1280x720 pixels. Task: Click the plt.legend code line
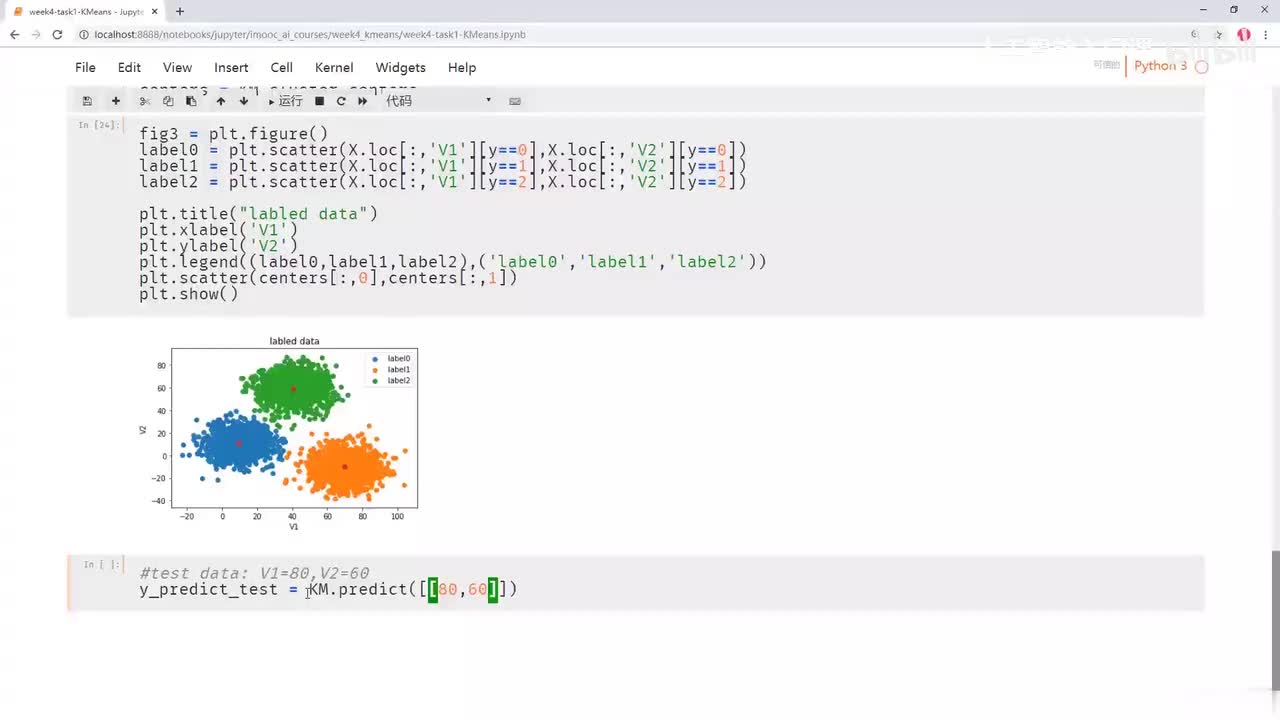(x=453, y=262)
